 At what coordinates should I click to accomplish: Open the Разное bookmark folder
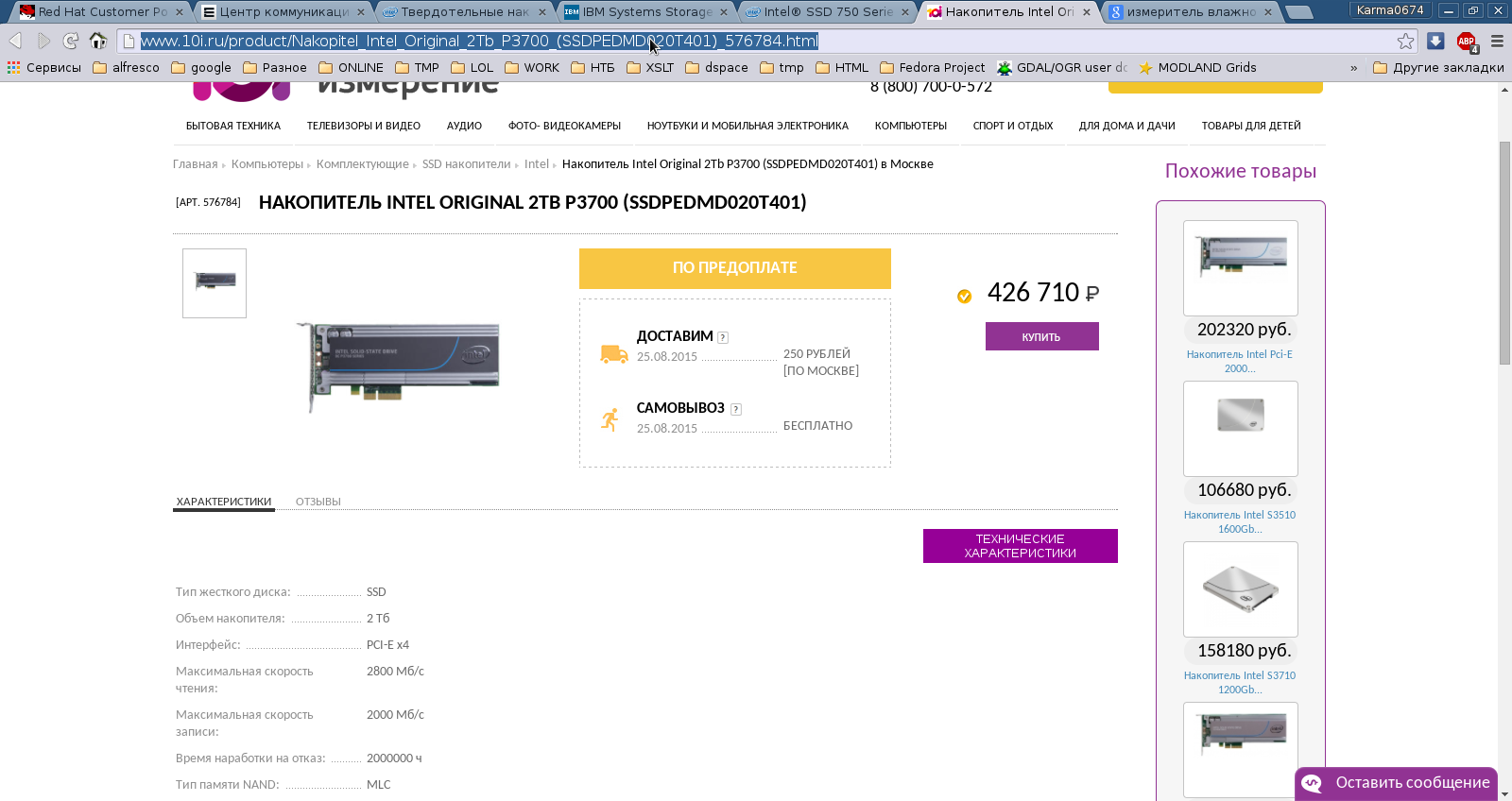pos(275,67)
